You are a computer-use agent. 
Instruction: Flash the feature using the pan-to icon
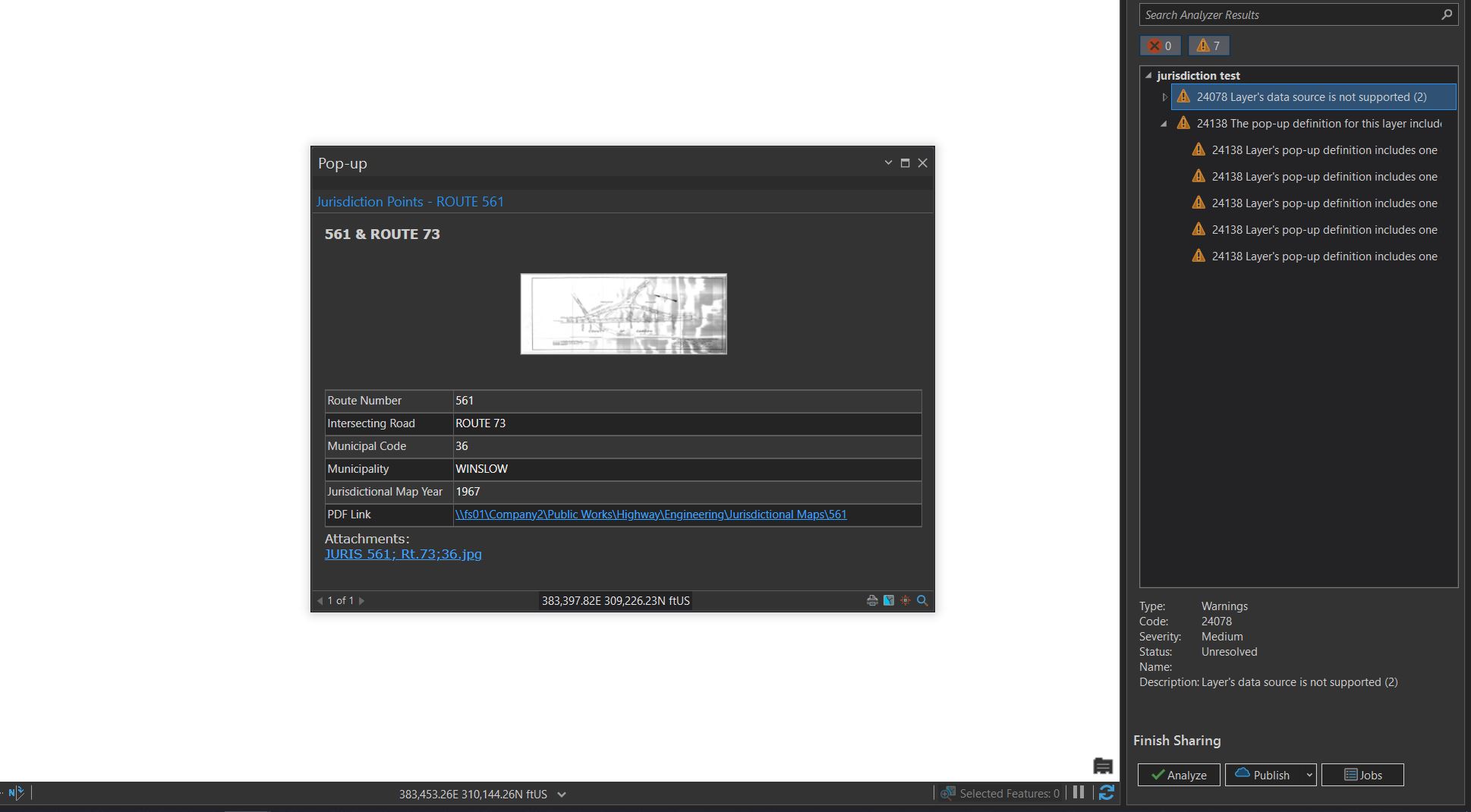pos(905,600)
